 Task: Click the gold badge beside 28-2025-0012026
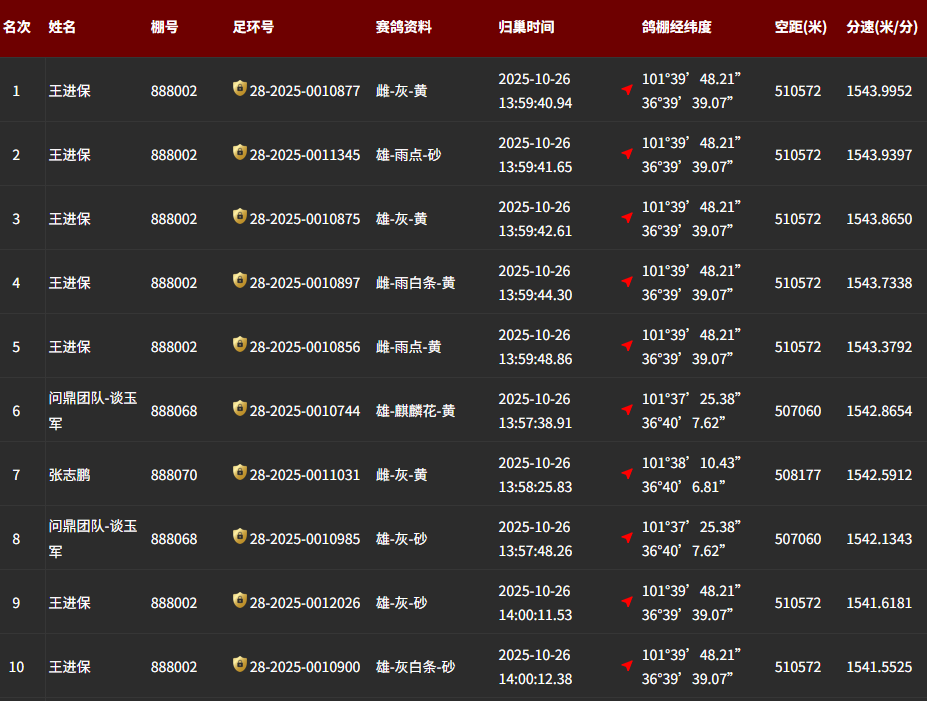click(x=239, y=601)
